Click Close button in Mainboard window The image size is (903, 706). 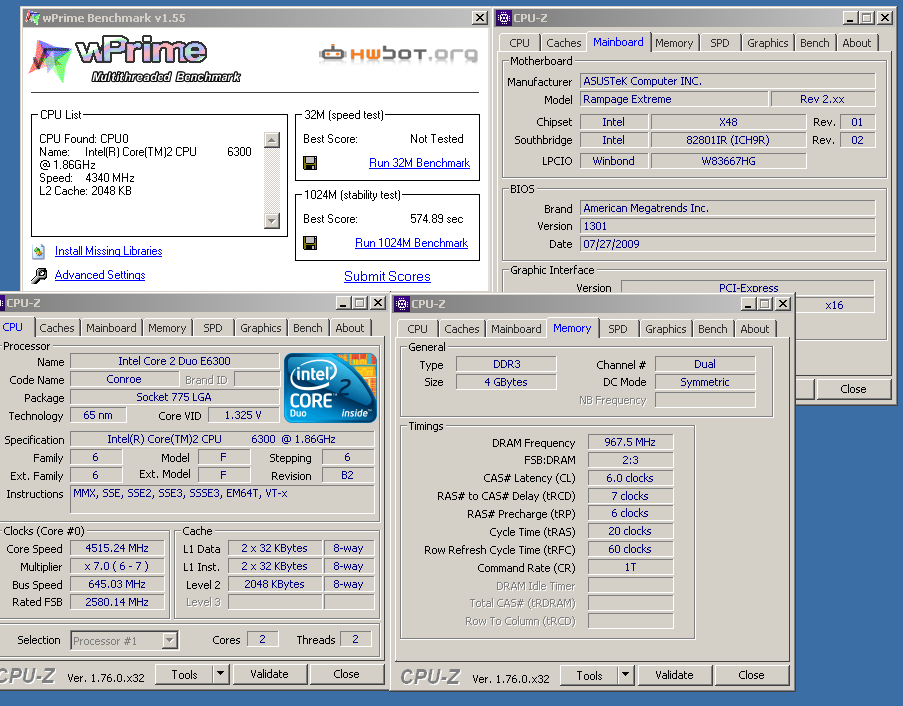[853, 389]
